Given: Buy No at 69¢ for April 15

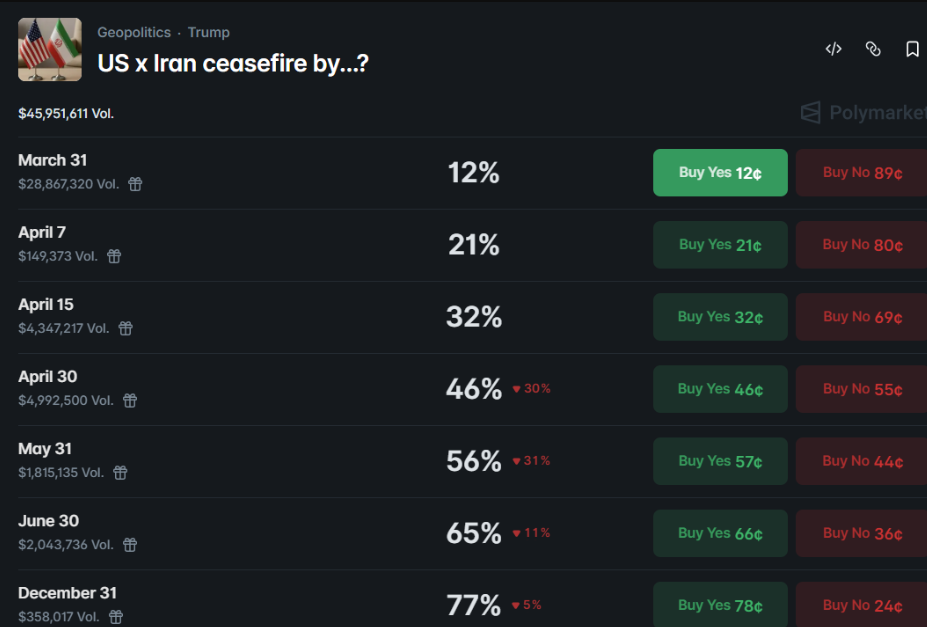Looking at the screenshot, I should coord(862,317).
